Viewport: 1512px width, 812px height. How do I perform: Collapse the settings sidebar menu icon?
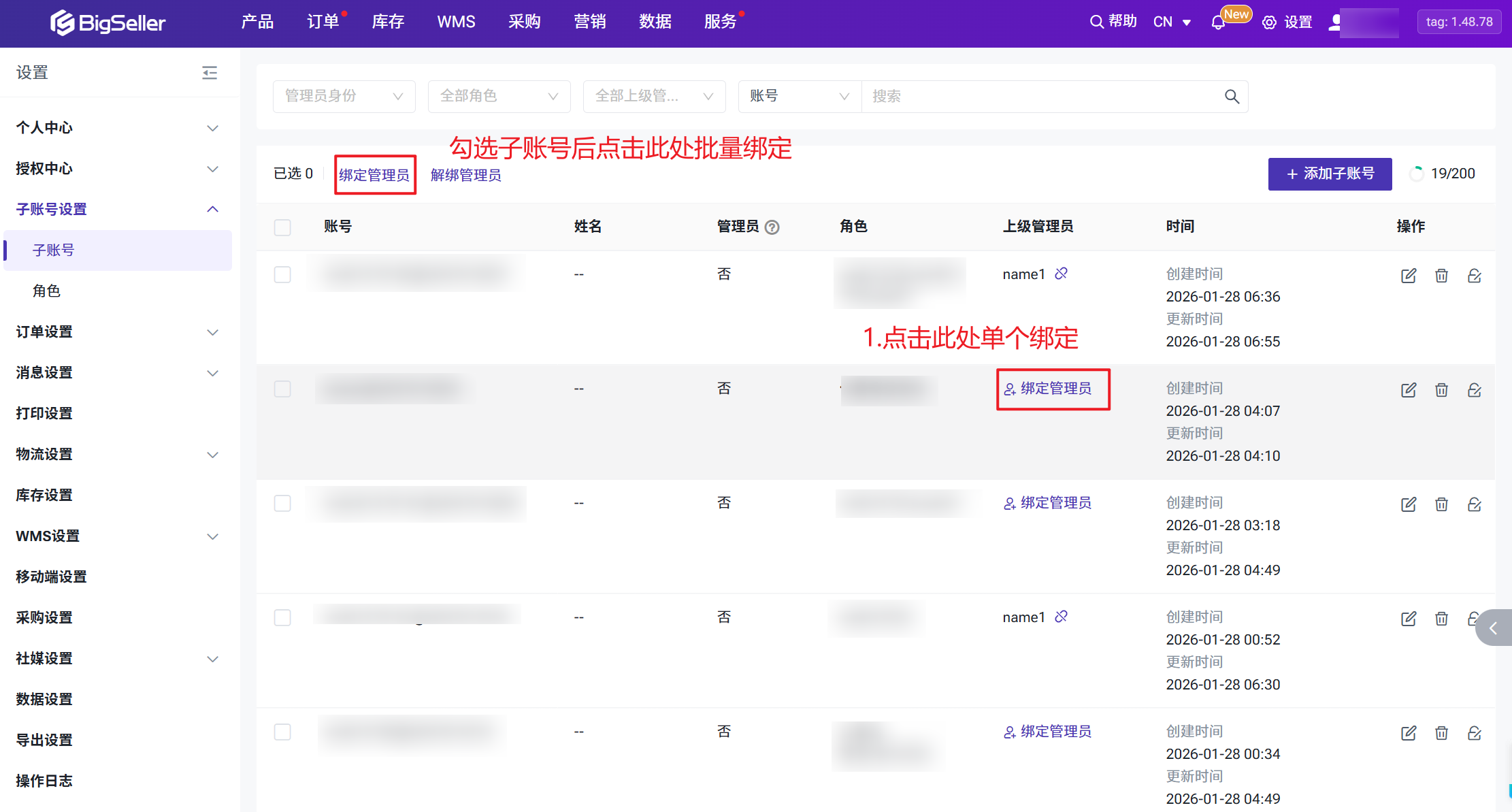click(x=210, y=73)
